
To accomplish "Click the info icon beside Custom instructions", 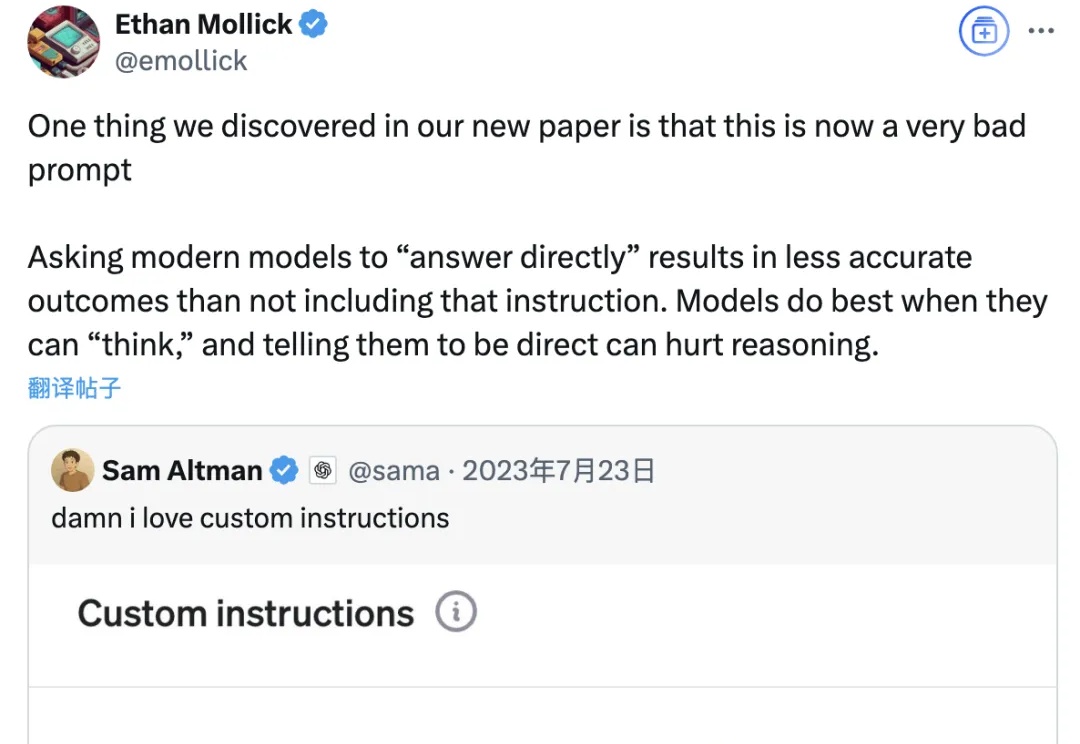I will pos(455,612).
